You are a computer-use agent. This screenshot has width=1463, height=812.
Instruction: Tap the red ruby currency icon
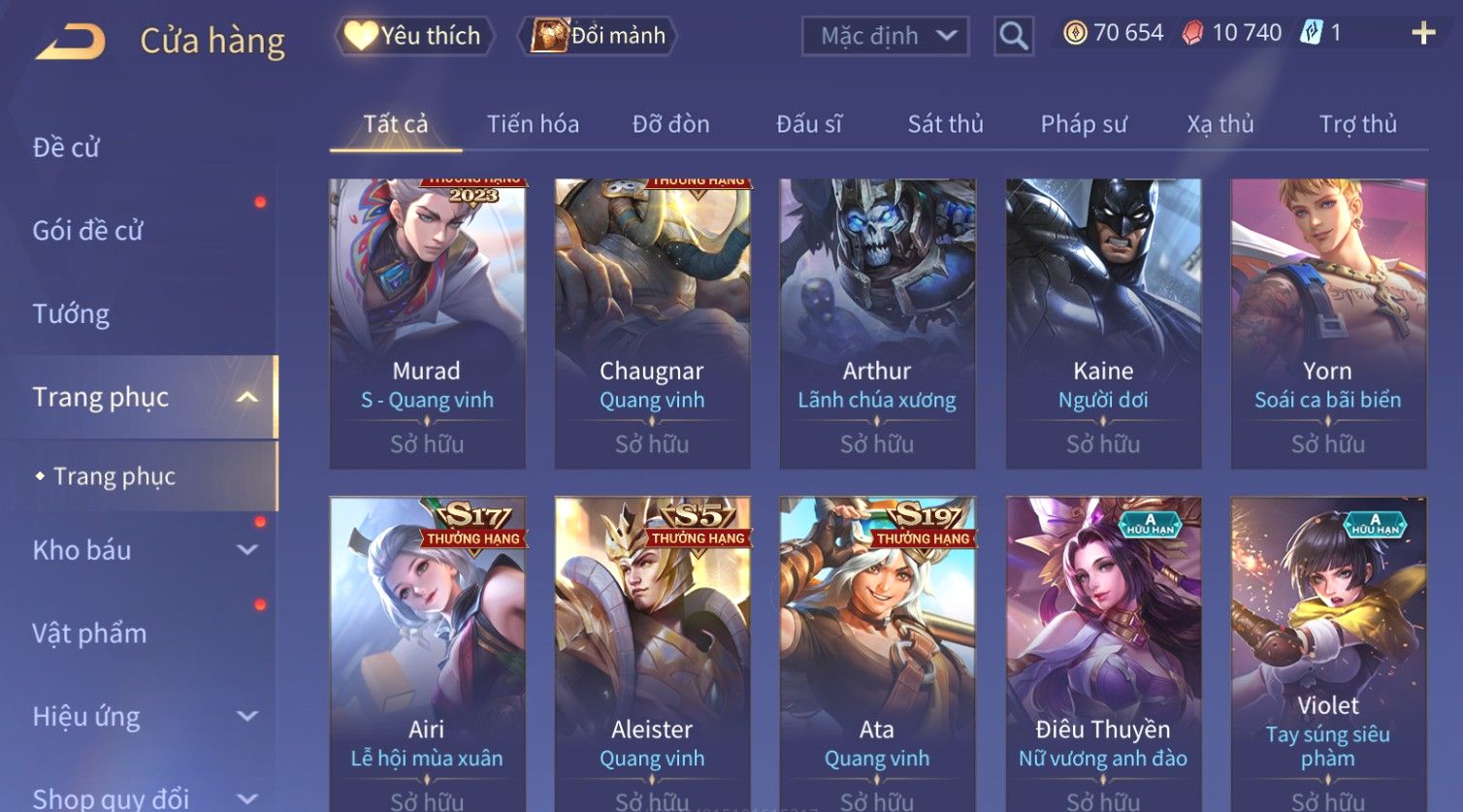pos(1193,33)
